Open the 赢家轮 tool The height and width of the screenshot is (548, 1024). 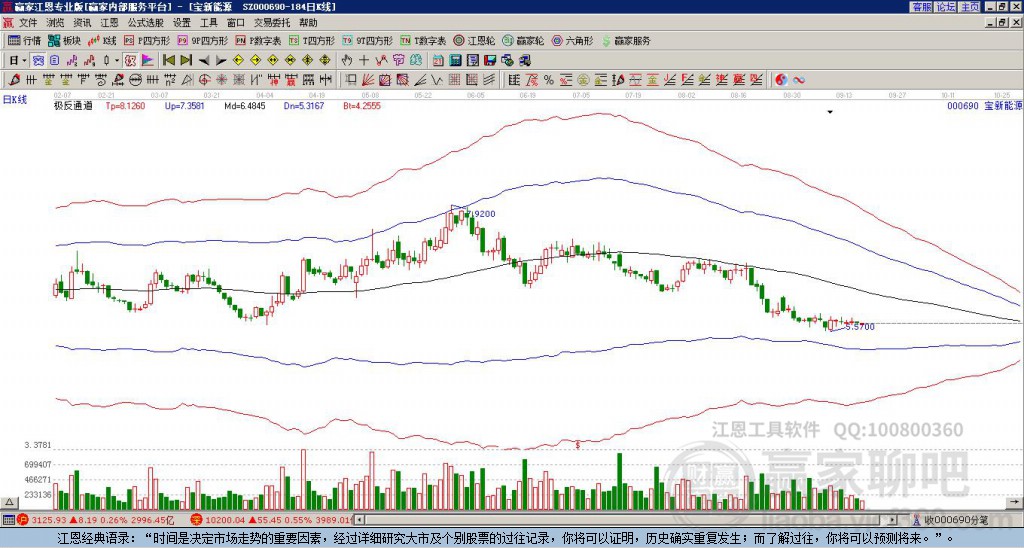click(523, 40)
